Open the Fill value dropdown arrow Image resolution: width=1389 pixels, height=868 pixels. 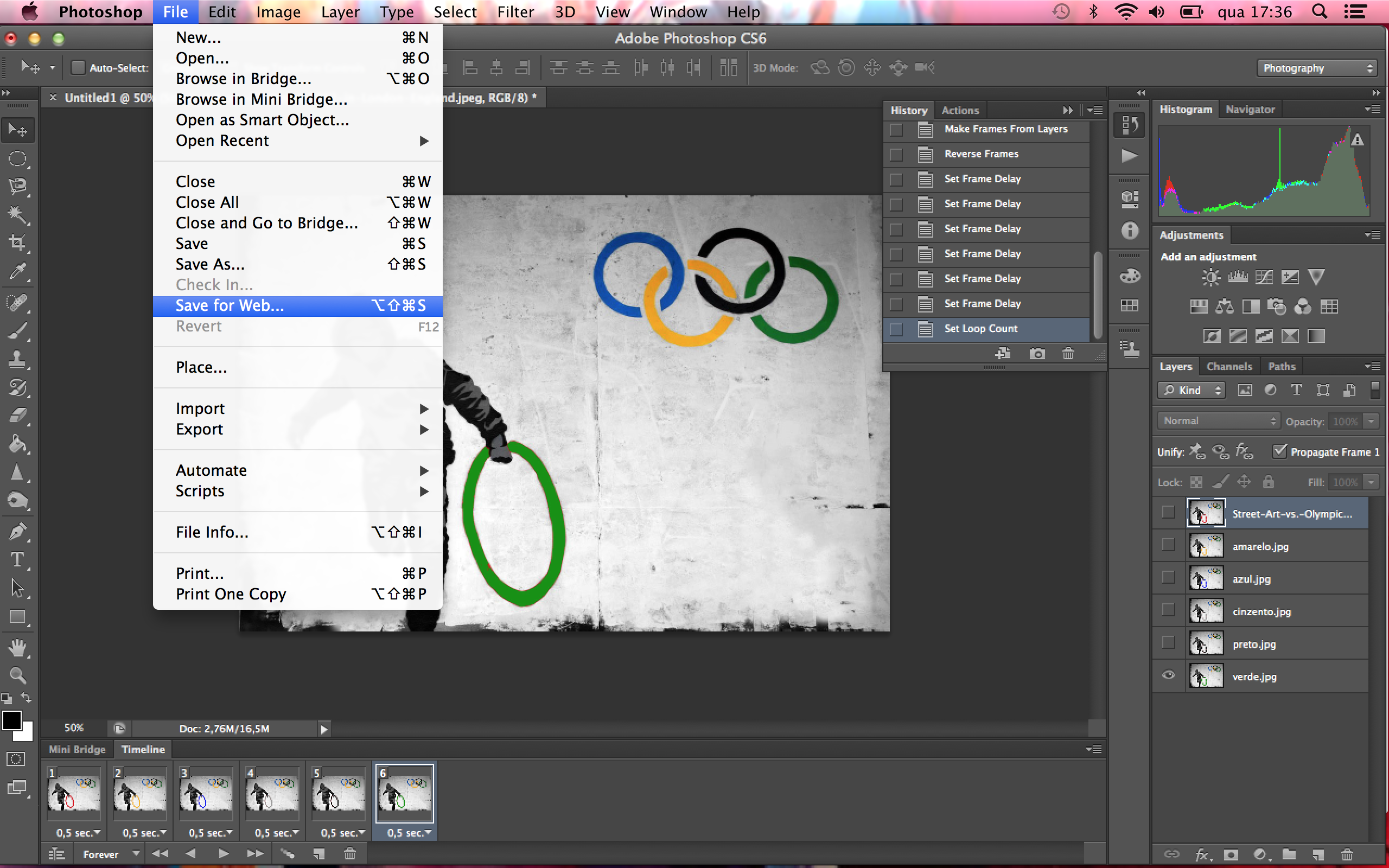tap(1371, 482)
